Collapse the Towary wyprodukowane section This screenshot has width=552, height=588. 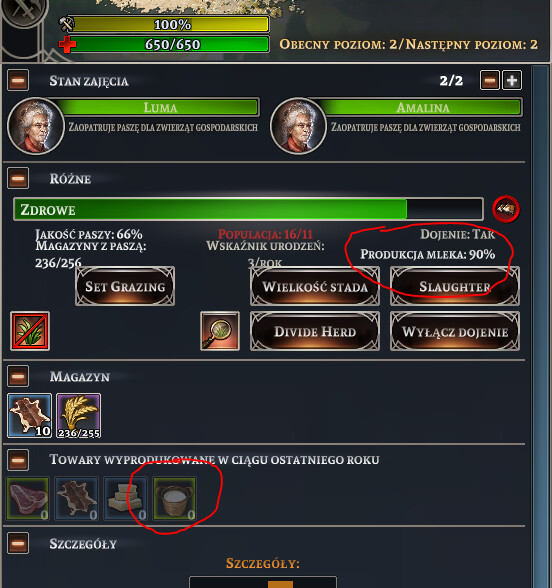click(x=18, y=460)
